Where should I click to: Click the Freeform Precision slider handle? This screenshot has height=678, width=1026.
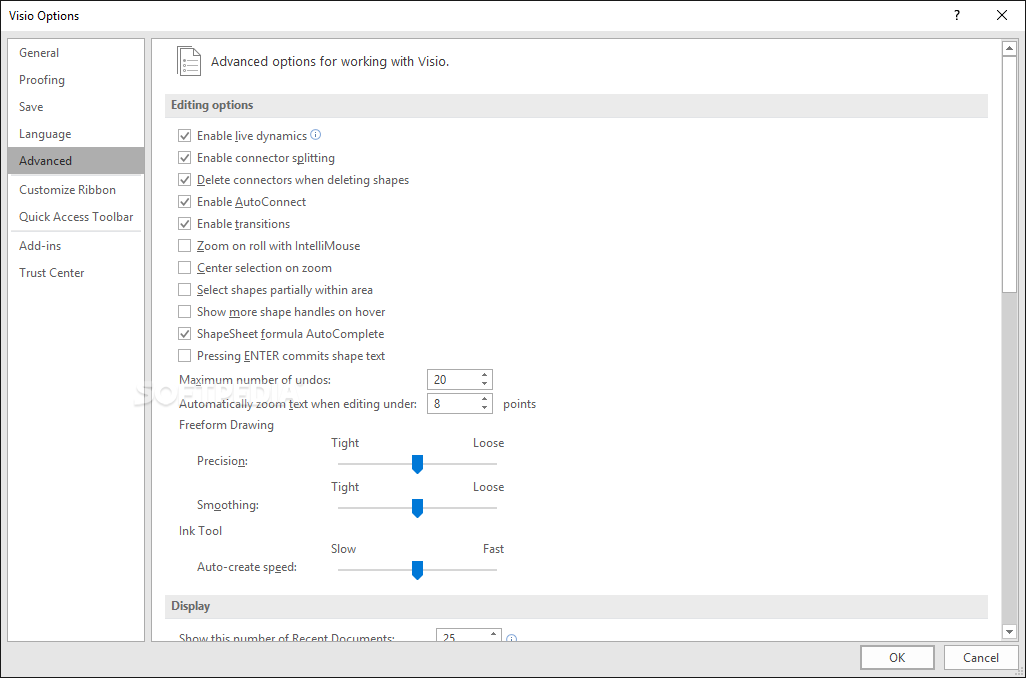tap(417, 464)
